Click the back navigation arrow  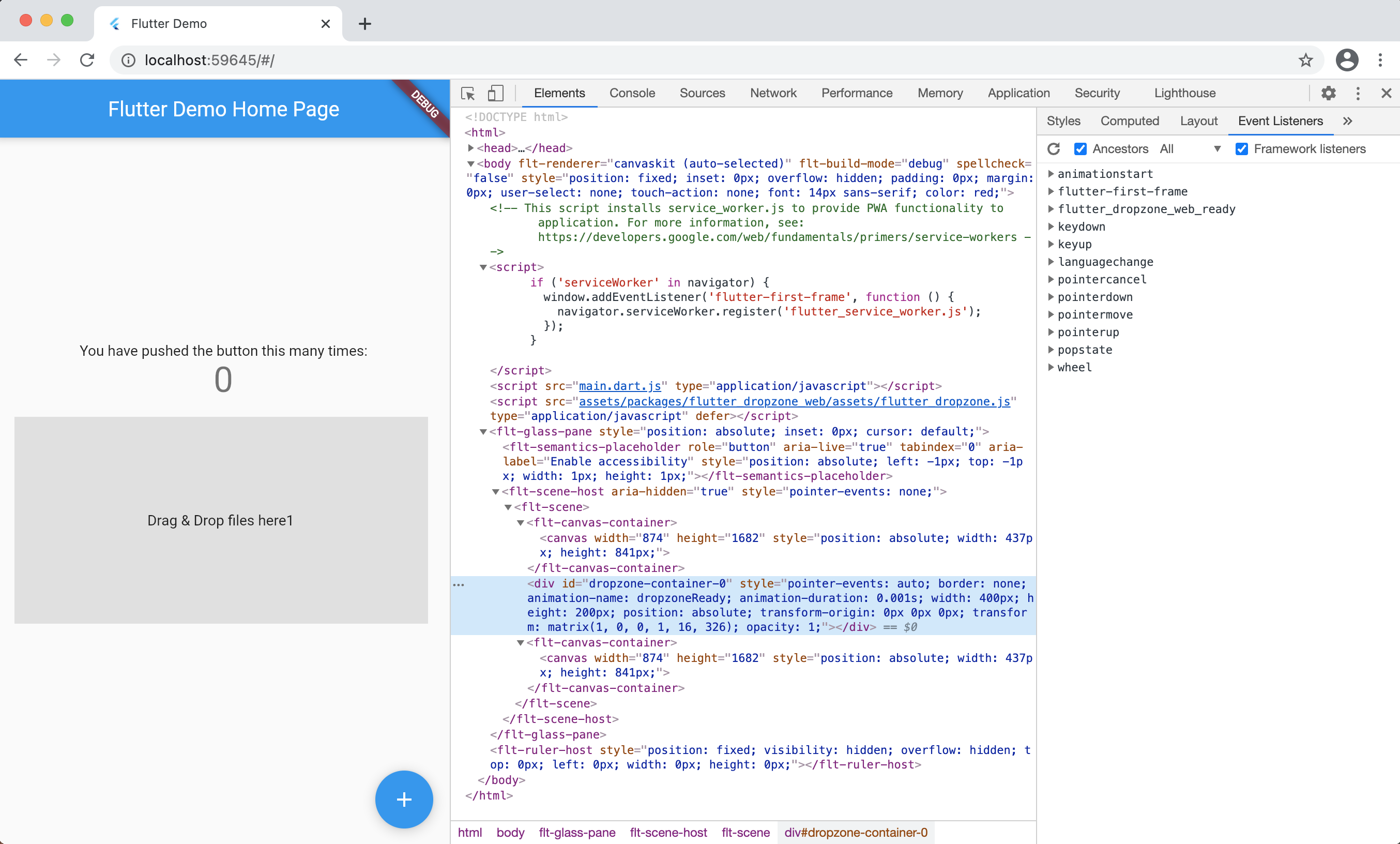point(21,59)
